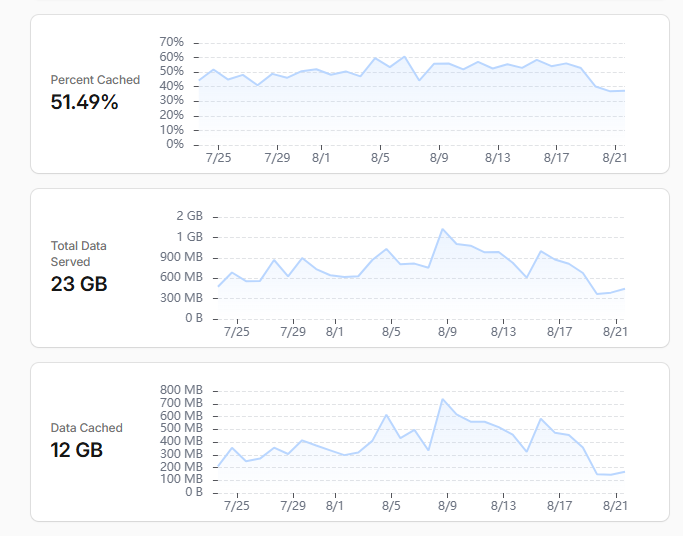683x536 pixels.
Task: Click the 51.49% Percent Cached value
Action: click(84, 102)
